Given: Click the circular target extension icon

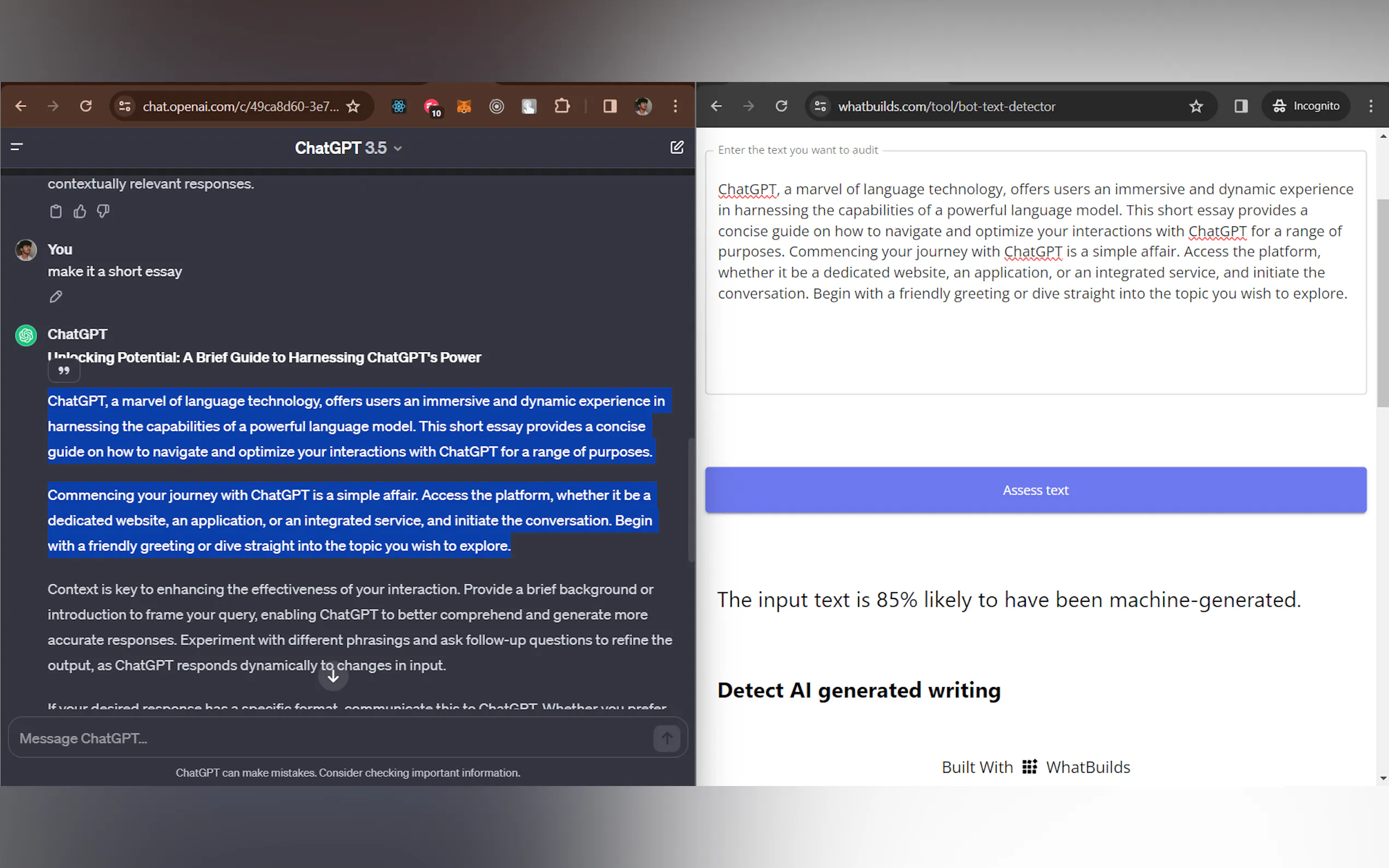Looking at the screenshot, I should tap(497, 106).
